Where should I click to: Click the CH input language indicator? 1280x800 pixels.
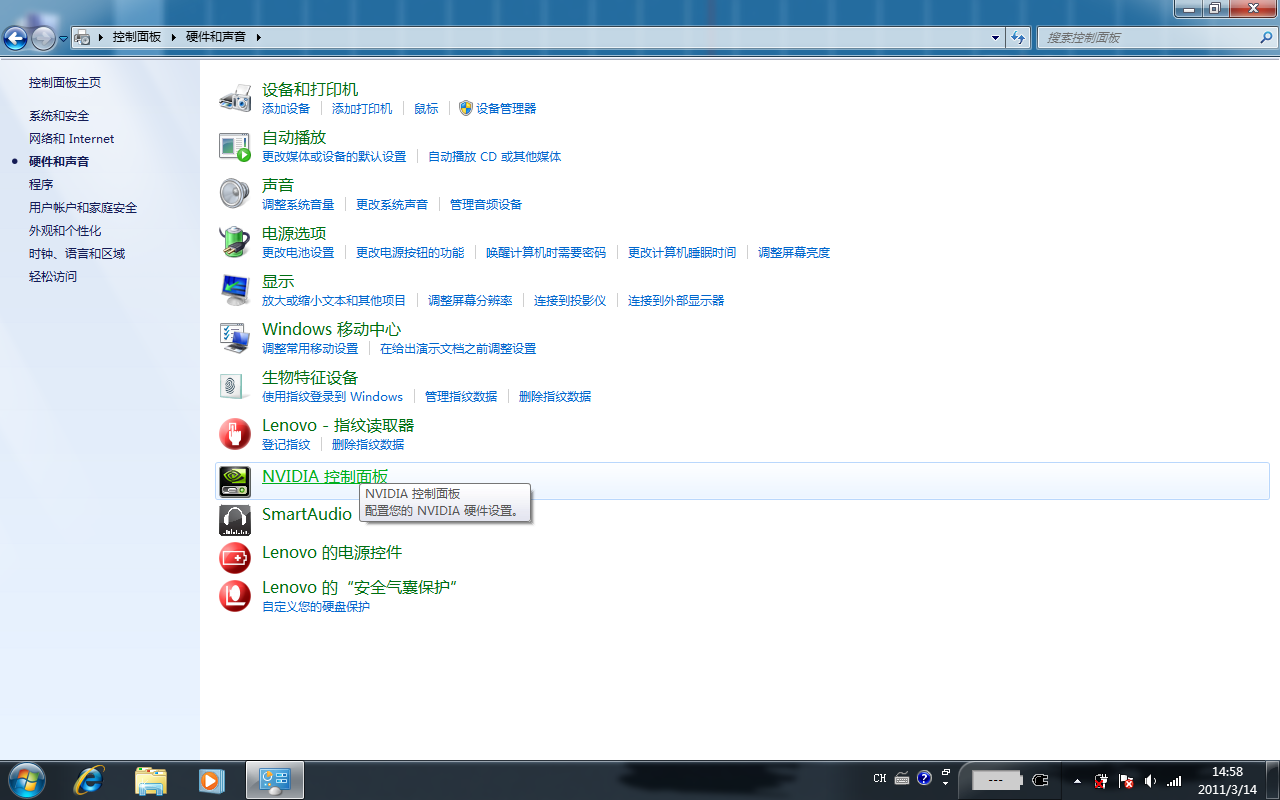tap(880, 778)
